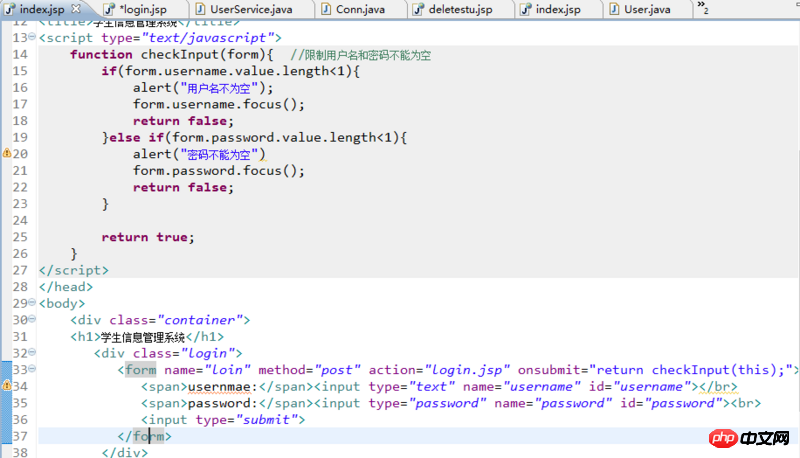Collapse the form element fold at line 33
This screenshot has height=458, width=800.
(x=33, y=370)
